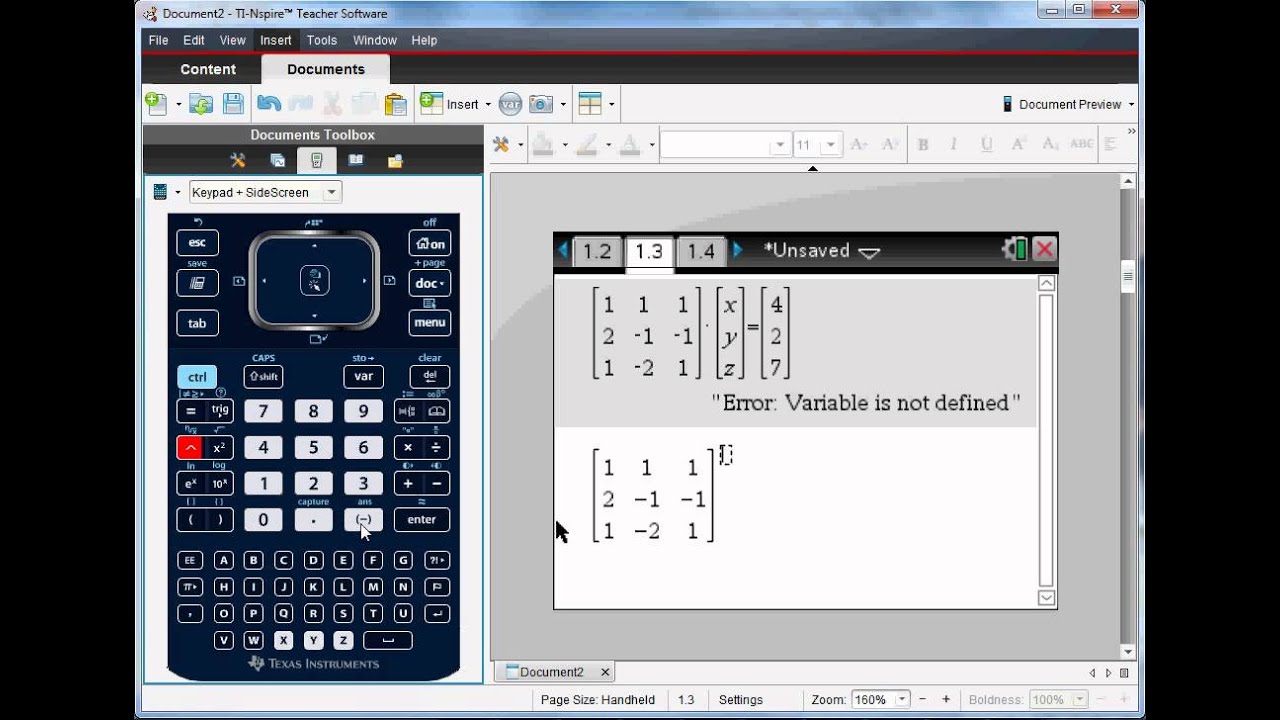This screenshot has height=720, width=1280.
Task: Toggle Underline formatting button
Action: click(987, 145)
